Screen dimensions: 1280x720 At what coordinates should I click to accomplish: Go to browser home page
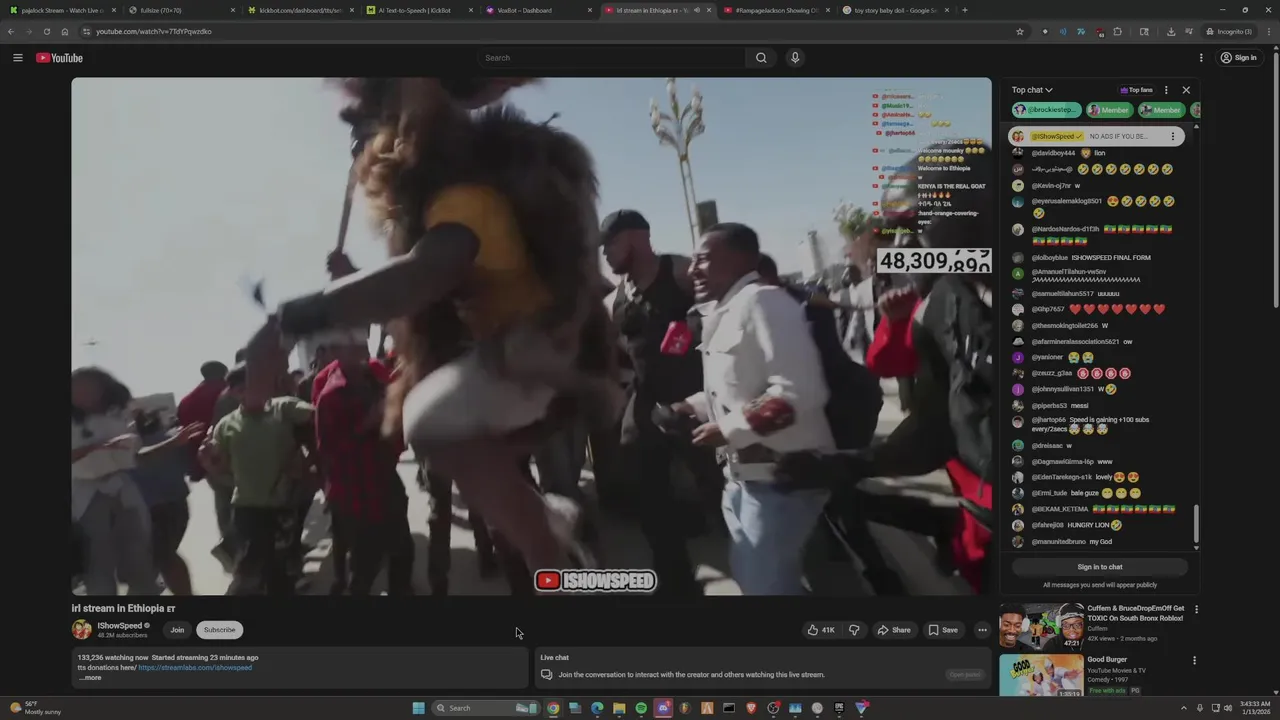pos(65,31)
